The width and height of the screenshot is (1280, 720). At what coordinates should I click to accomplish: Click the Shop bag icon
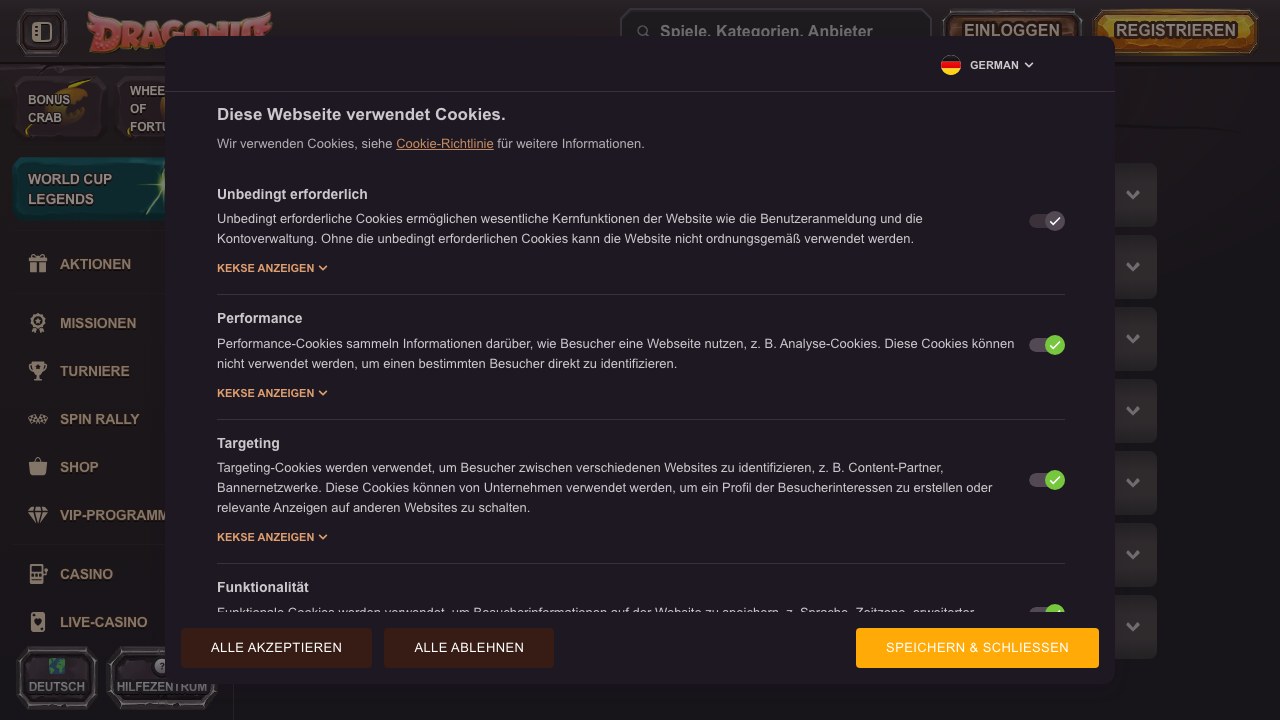click(38, 467)
